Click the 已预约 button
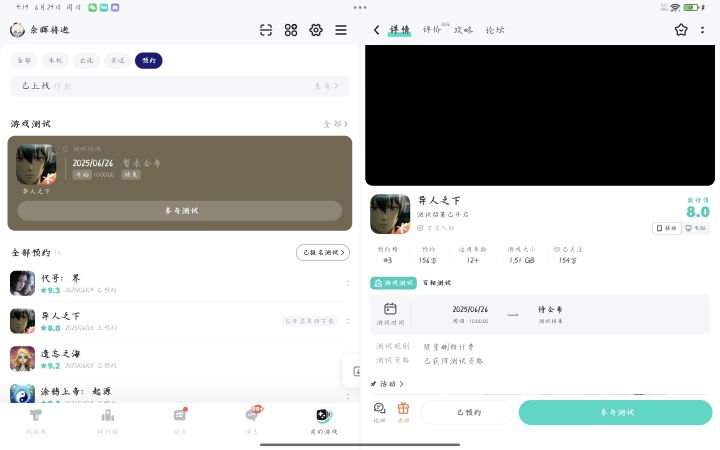720x450 pixels. point(467,412)
